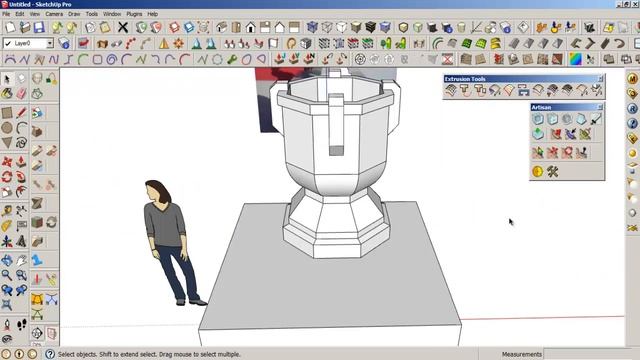The width and height of the screenshot is (640, 360).
Task: Choose the Circle drawing tool
Action: pos(7,128)
